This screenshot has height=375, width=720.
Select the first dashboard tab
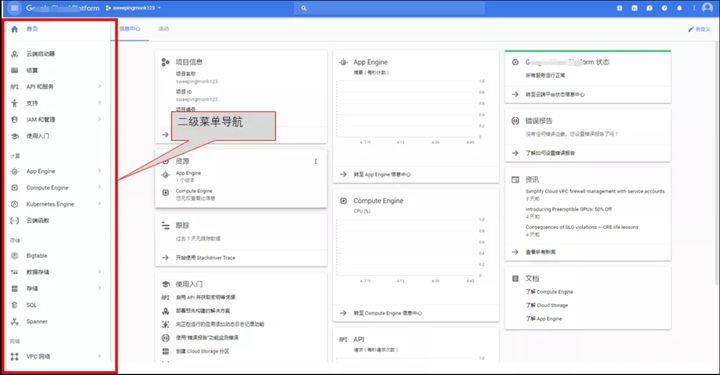[130, 28]
